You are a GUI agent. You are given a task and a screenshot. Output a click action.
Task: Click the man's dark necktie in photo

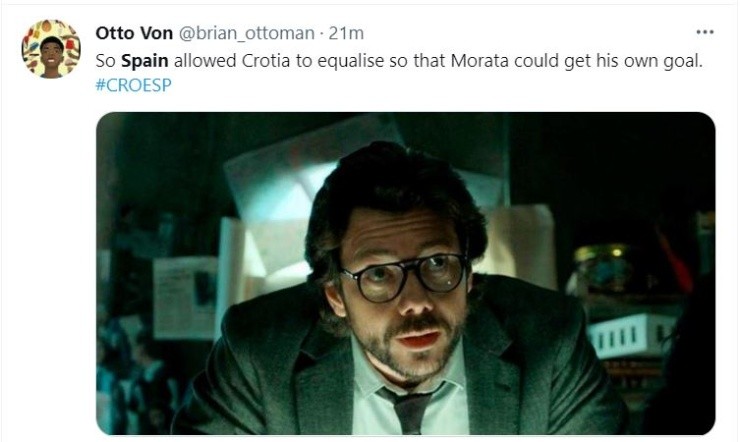[411, 409]
